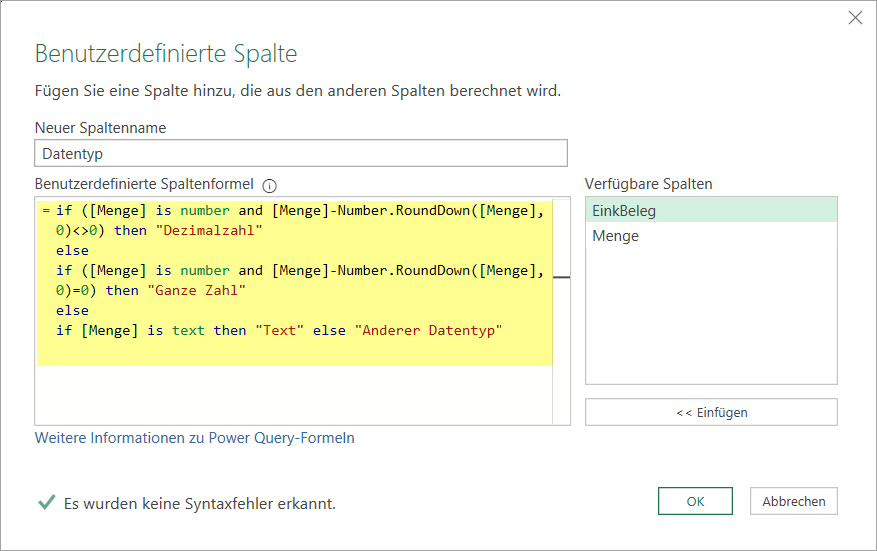Select EinkBeleg in Verfügbare Spalten

click(x=710, y=211)
